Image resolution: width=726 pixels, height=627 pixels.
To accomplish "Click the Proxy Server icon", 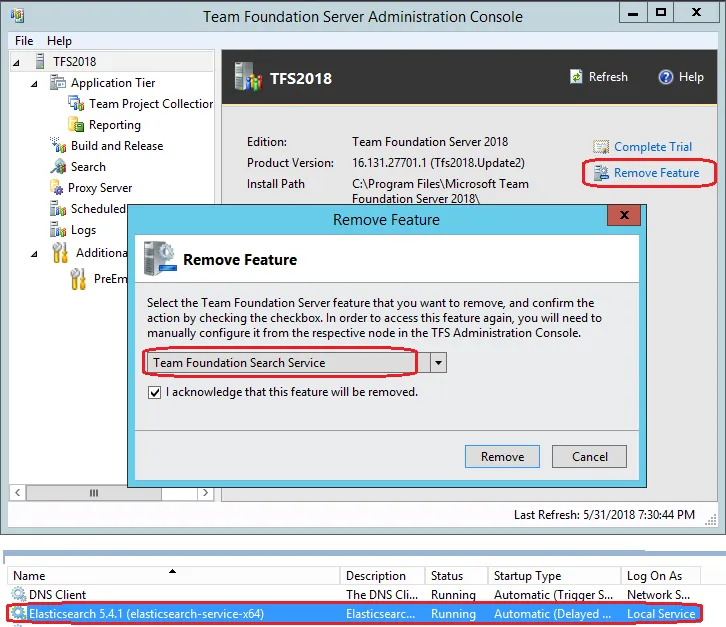I will [x=56, y=188].
